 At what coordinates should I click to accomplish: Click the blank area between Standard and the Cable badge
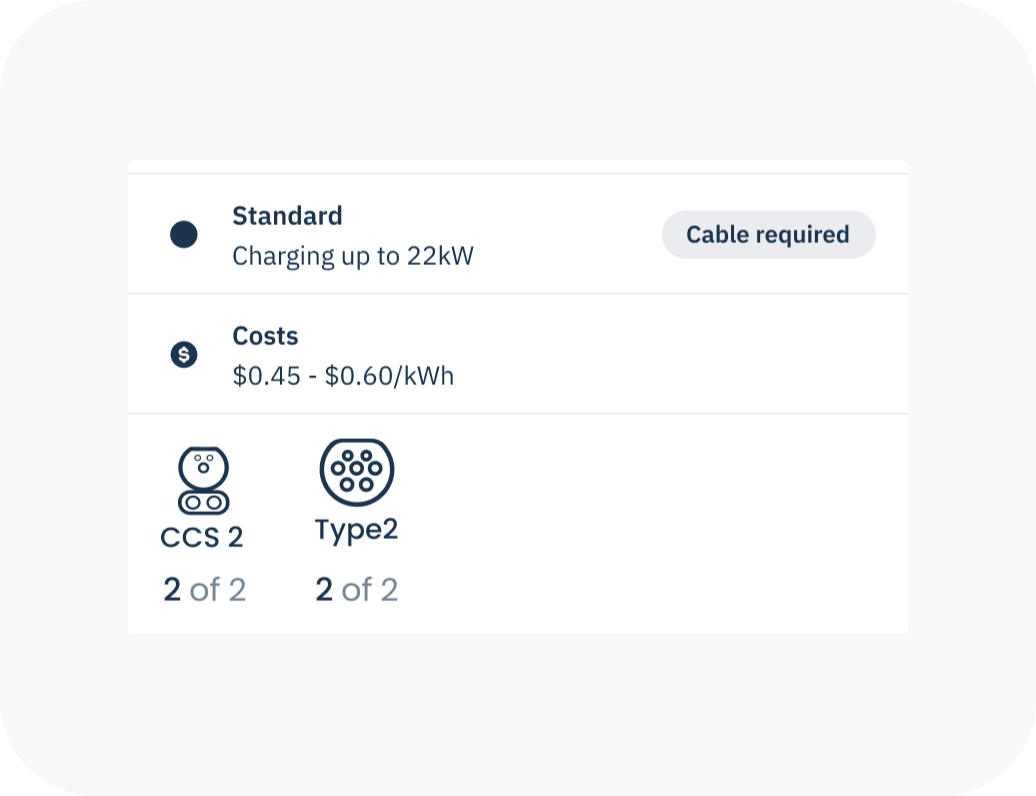click(x=568, y=235)
